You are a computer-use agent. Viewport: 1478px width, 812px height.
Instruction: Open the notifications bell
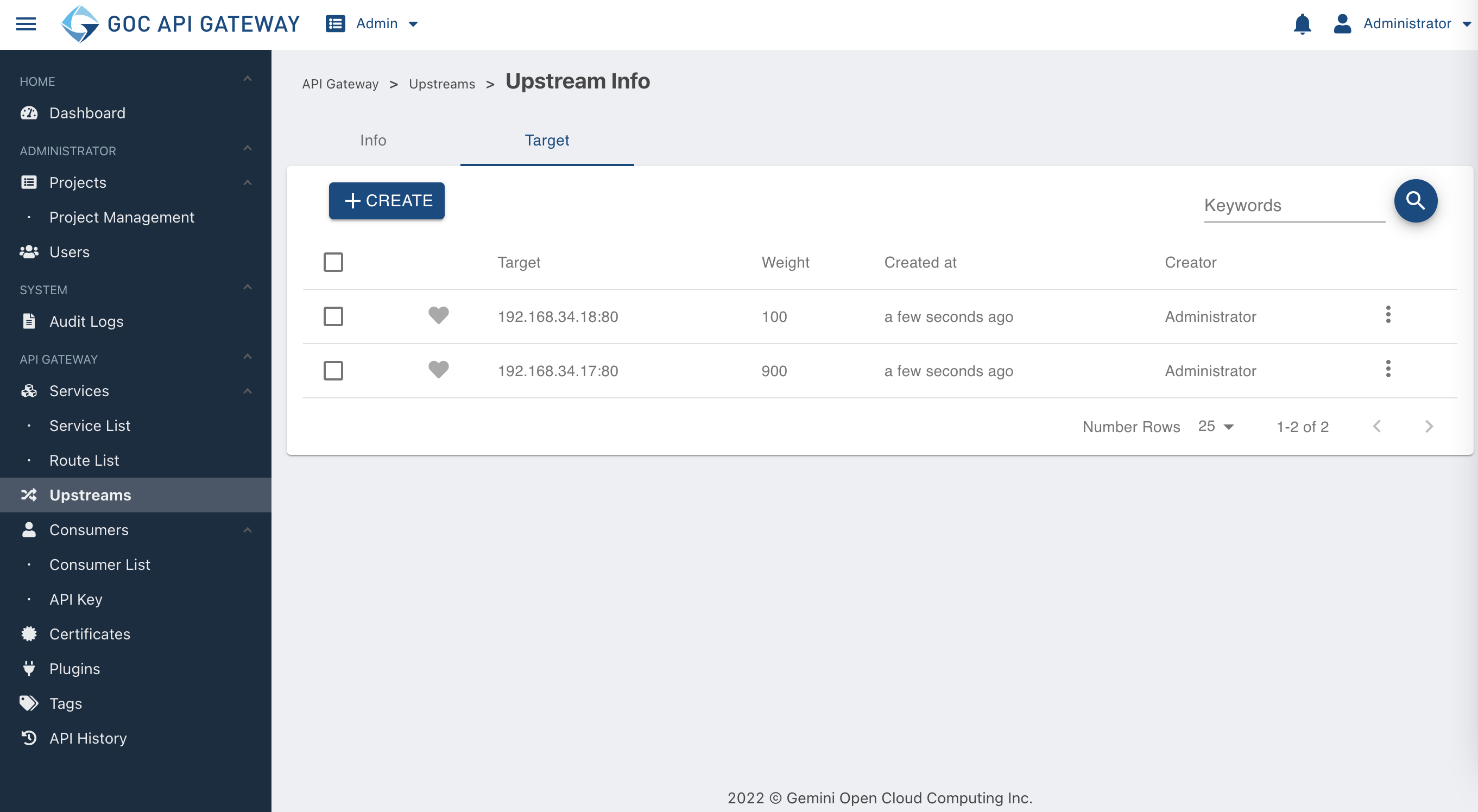(1302, 23)
